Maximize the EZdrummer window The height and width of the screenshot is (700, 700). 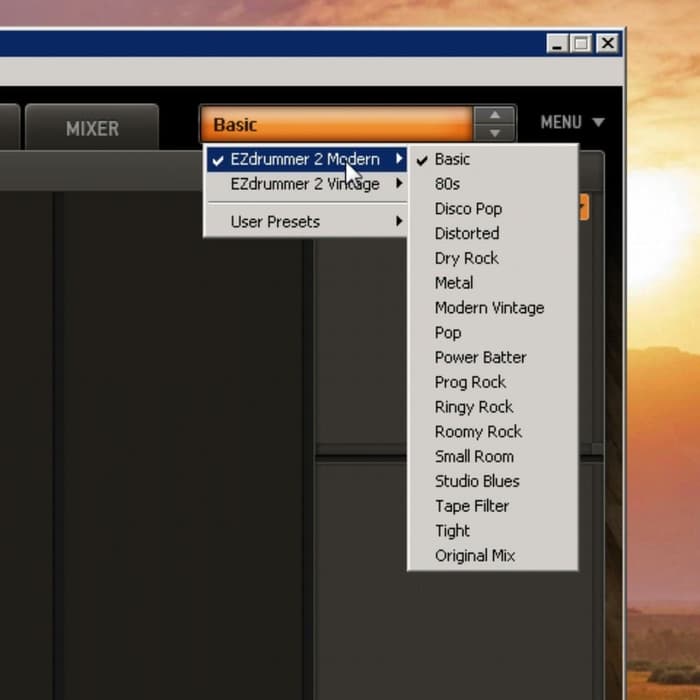coord(581,44)
